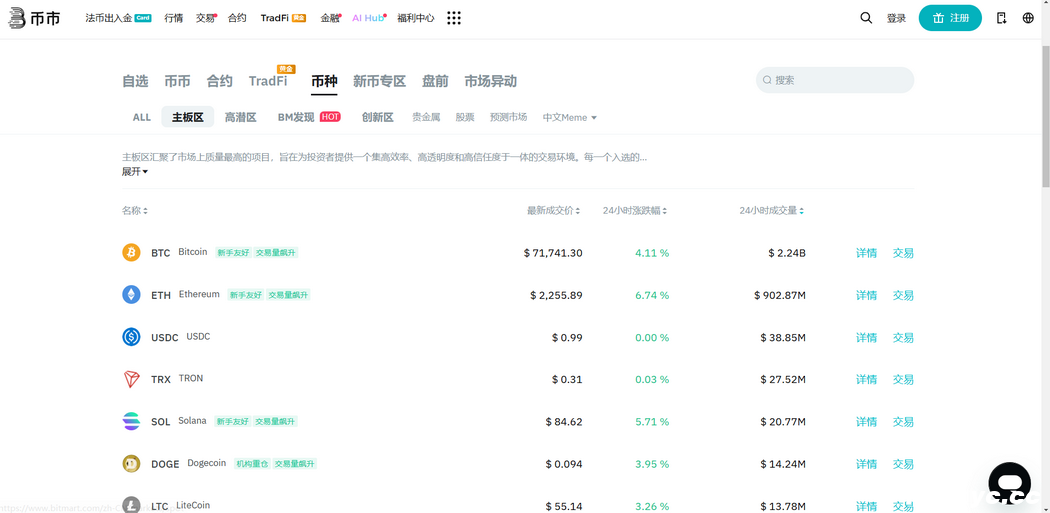This screenshot has width=1050, height=513.
Task: Click the 搜索 input field
Action: [835, 80]
